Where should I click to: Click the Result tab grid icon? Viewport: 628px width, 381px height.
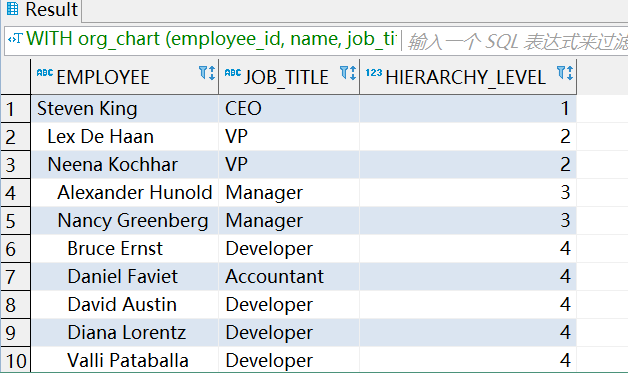click(13, 9)
